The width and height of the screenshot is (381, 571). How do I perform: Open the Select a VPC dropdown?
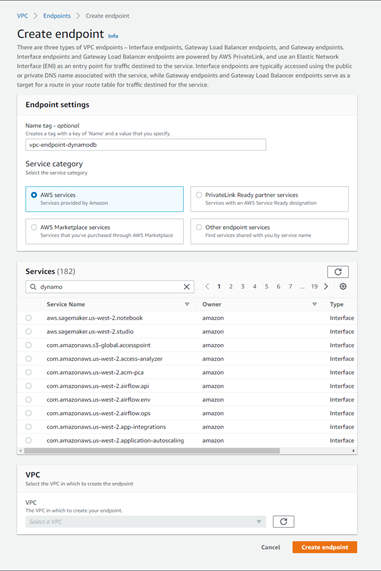click(146, 521)
